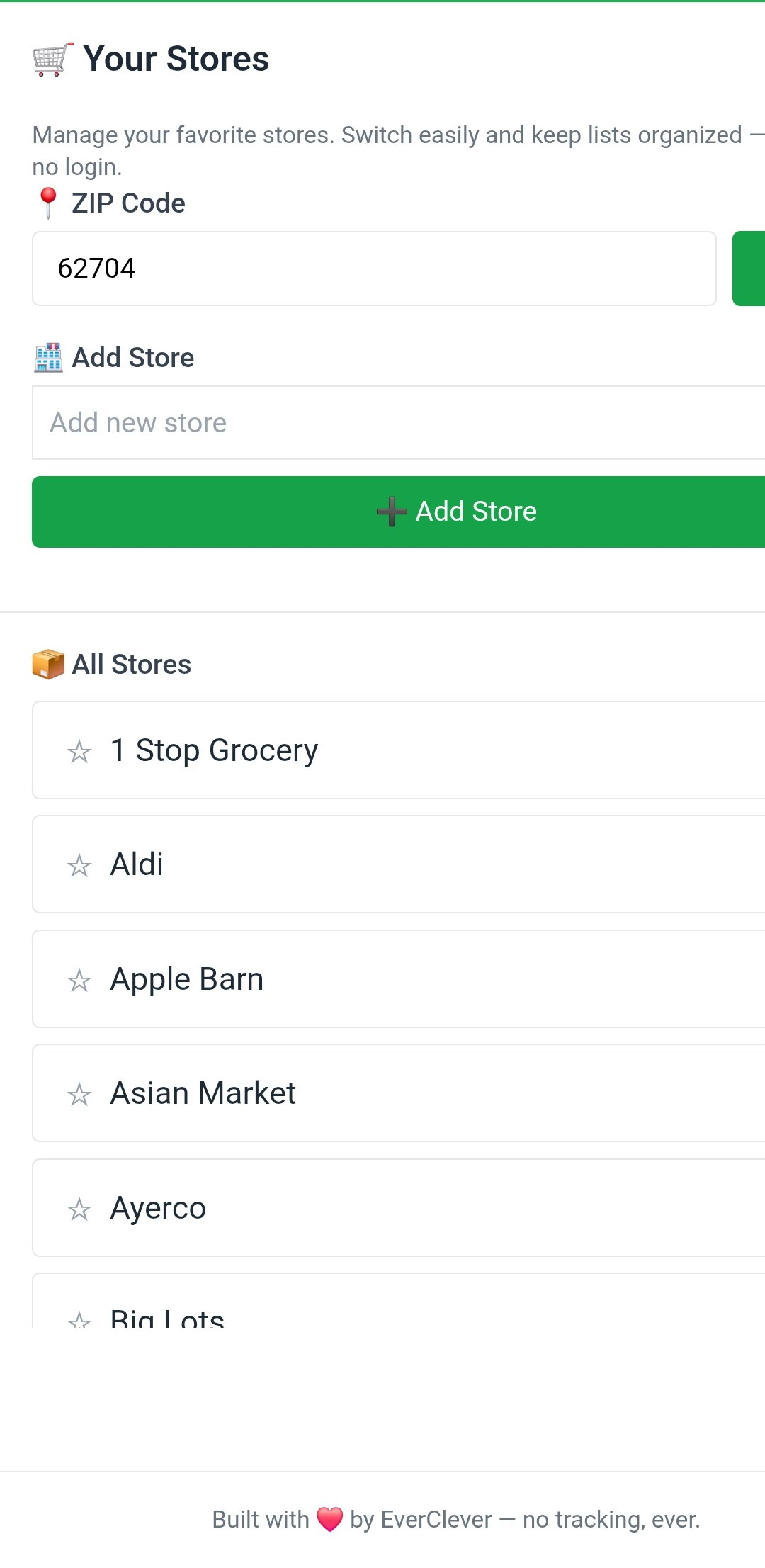Click the green Add Store button
Screen dimensions: 765x1568
click(398, 512)
